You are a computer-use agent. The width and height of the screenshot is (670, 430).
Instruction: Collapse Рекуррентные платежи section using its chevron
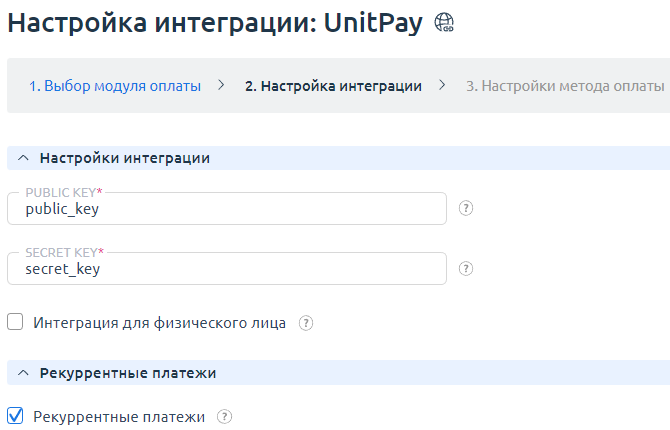point(23,373)
